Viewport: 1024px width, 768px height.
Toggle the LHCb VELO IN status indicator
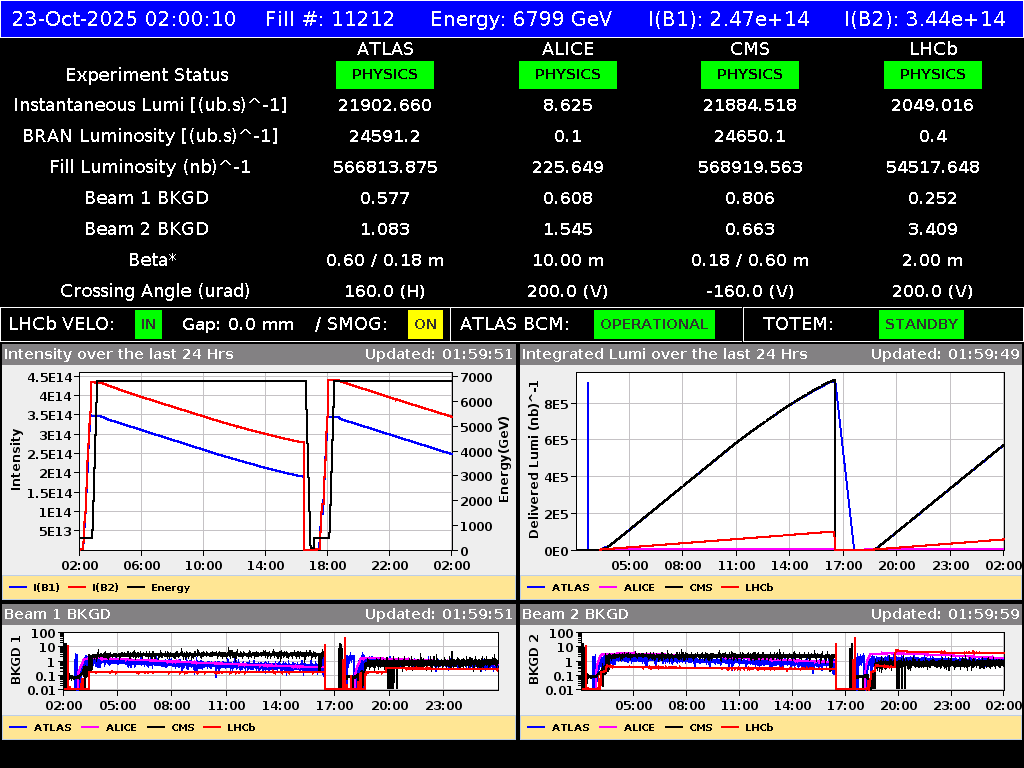coord(146,324)
